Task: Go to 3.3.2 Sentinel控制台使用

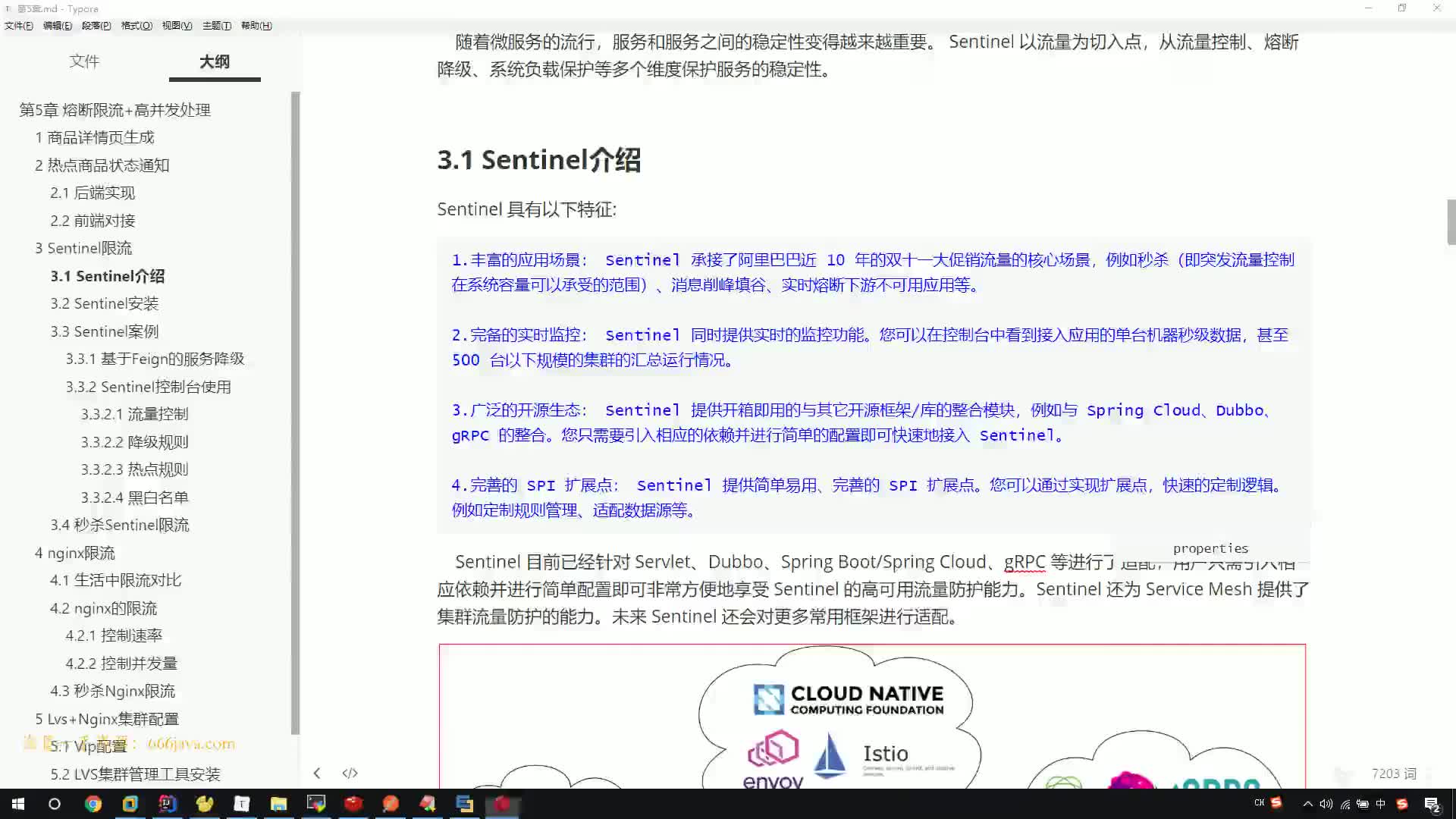Action: click(x=149, y=387)
